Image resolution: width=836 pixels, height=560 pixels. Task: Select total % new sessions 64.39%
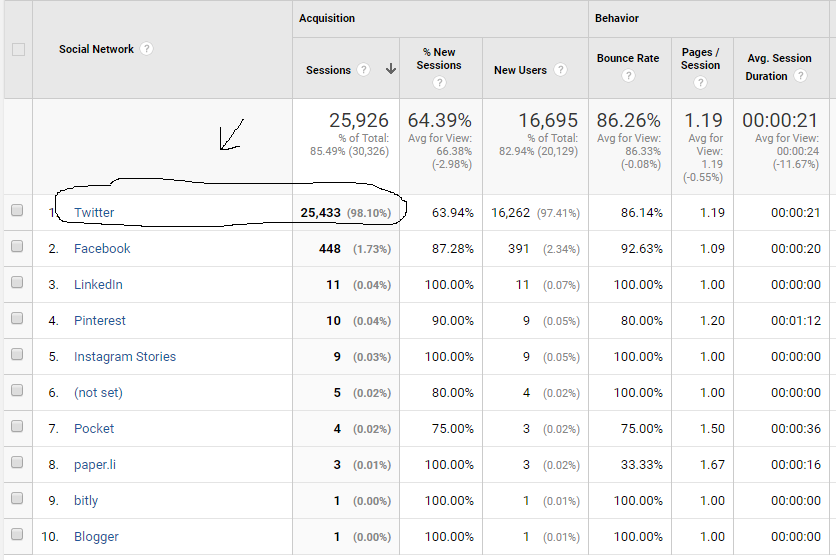click(439, 121)
